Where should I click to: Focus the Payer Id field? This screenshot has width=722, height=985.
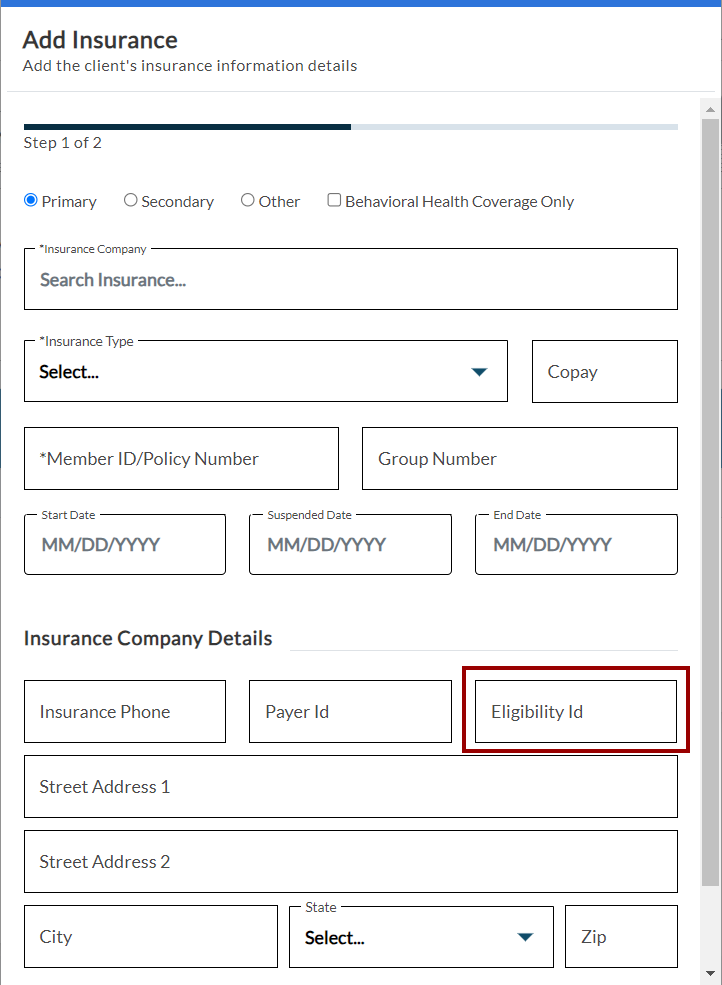click(350, 712)
